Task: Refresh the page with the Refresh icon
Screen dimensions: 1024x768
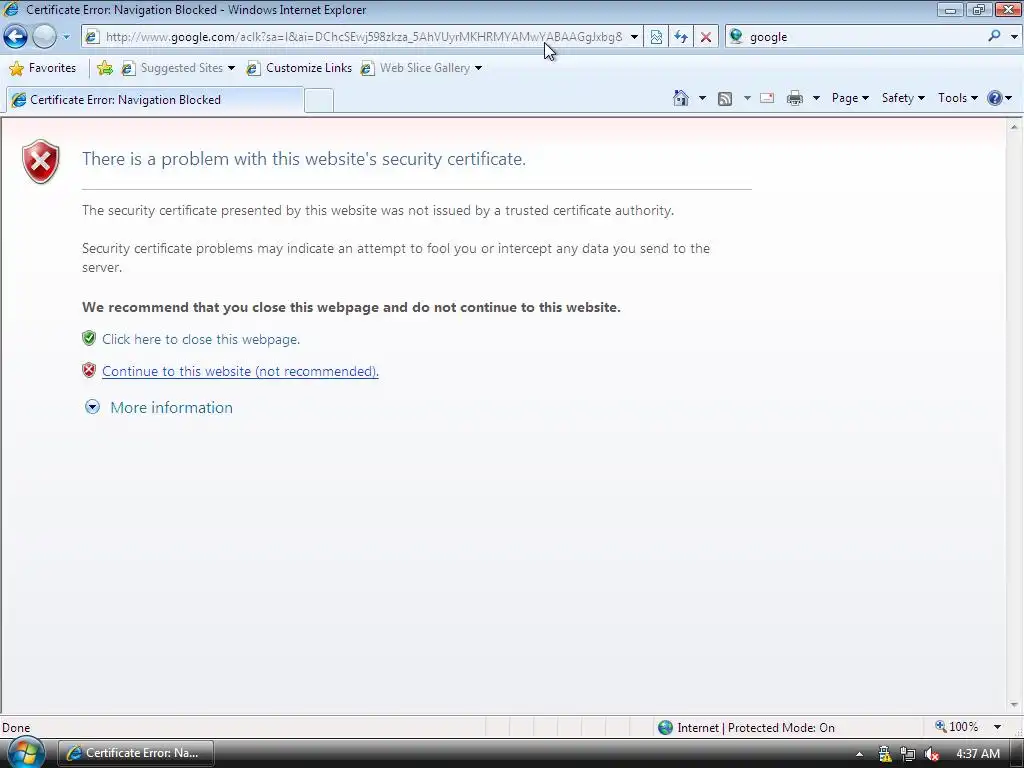Action: (681, 37)
